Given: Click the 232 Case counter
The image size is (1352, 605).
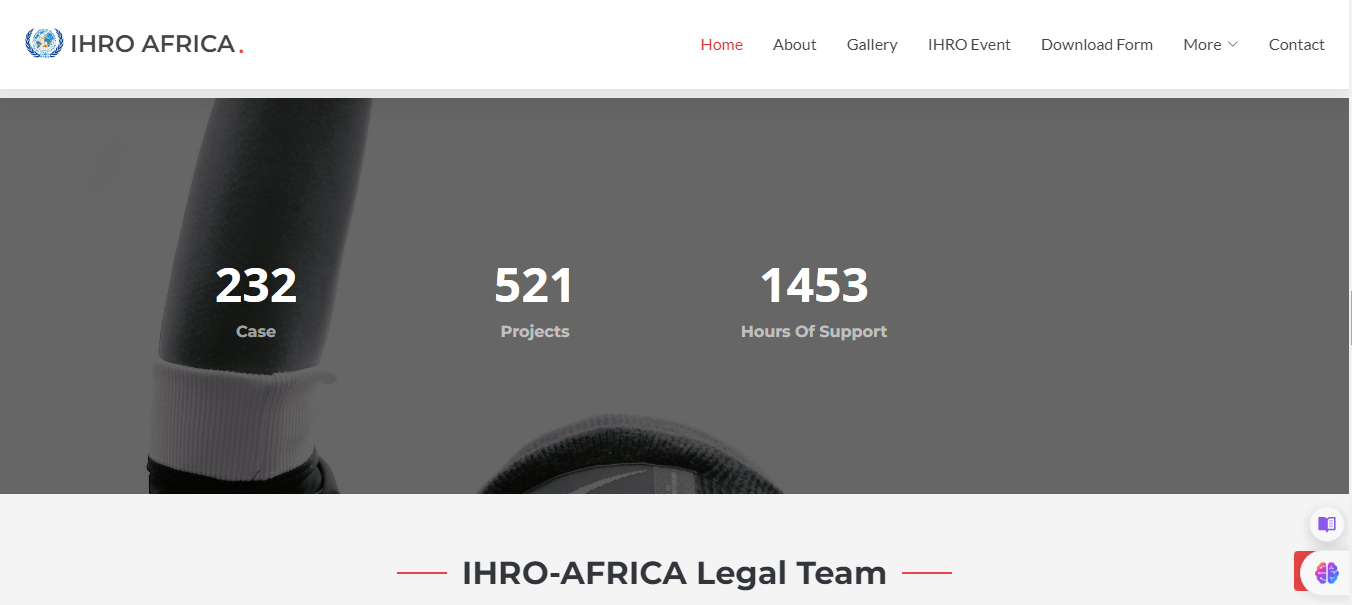Looking at the screenshot, I should [256, 295].
